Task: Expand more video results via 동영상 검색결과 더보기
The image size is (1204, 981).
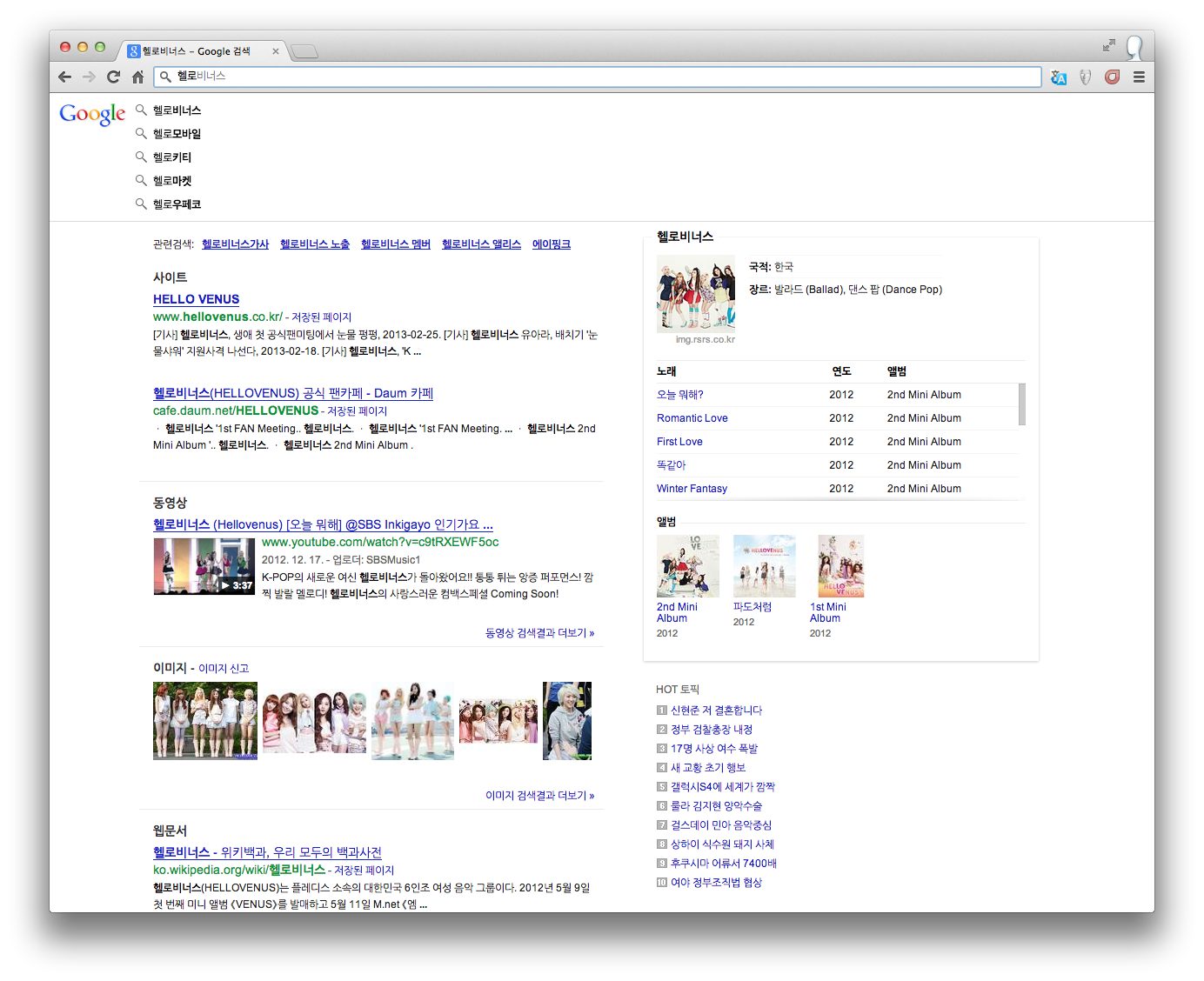Action: [539, 633]
